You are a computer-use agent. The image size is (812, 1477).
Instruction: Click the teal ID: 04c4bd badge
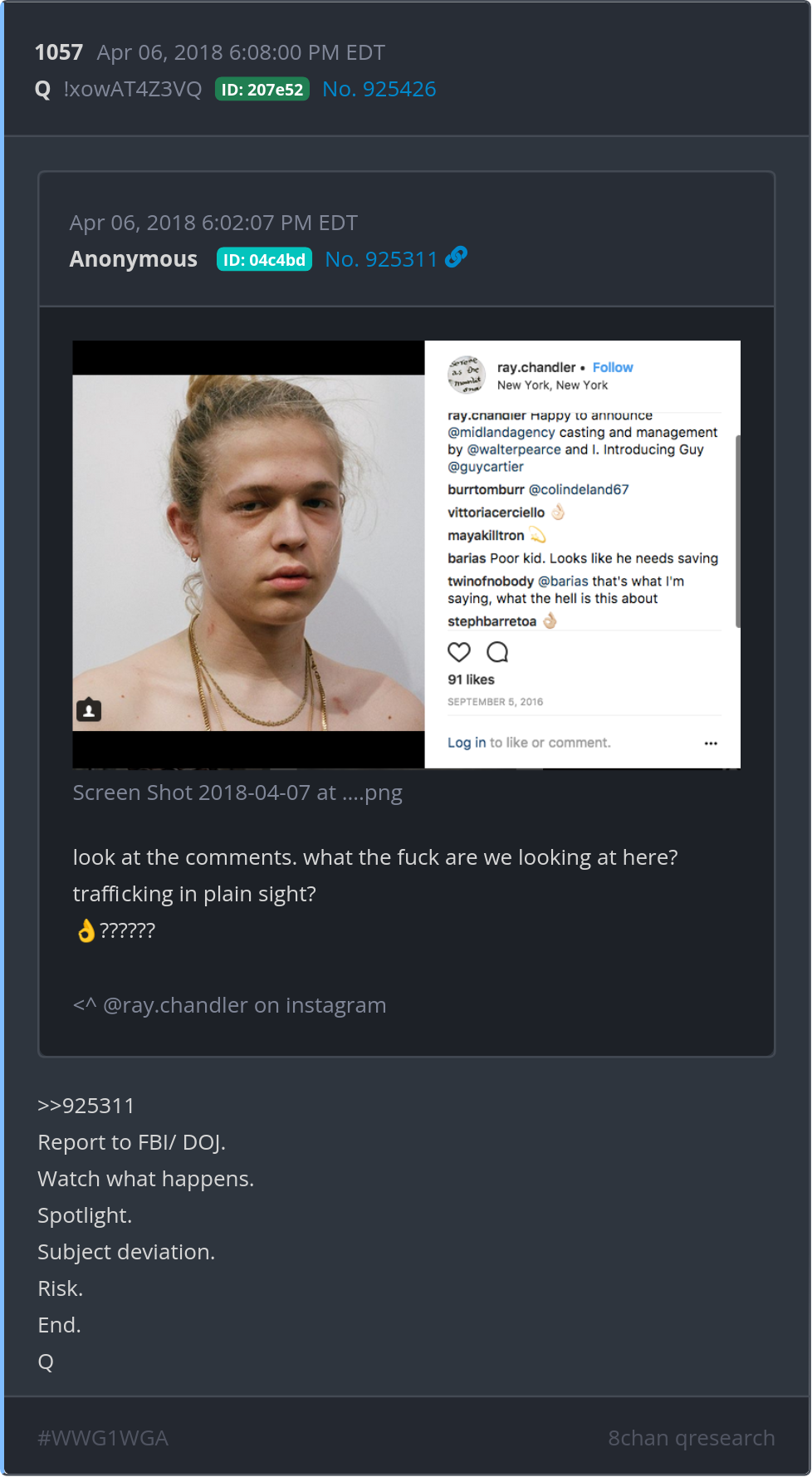(264, 260)
